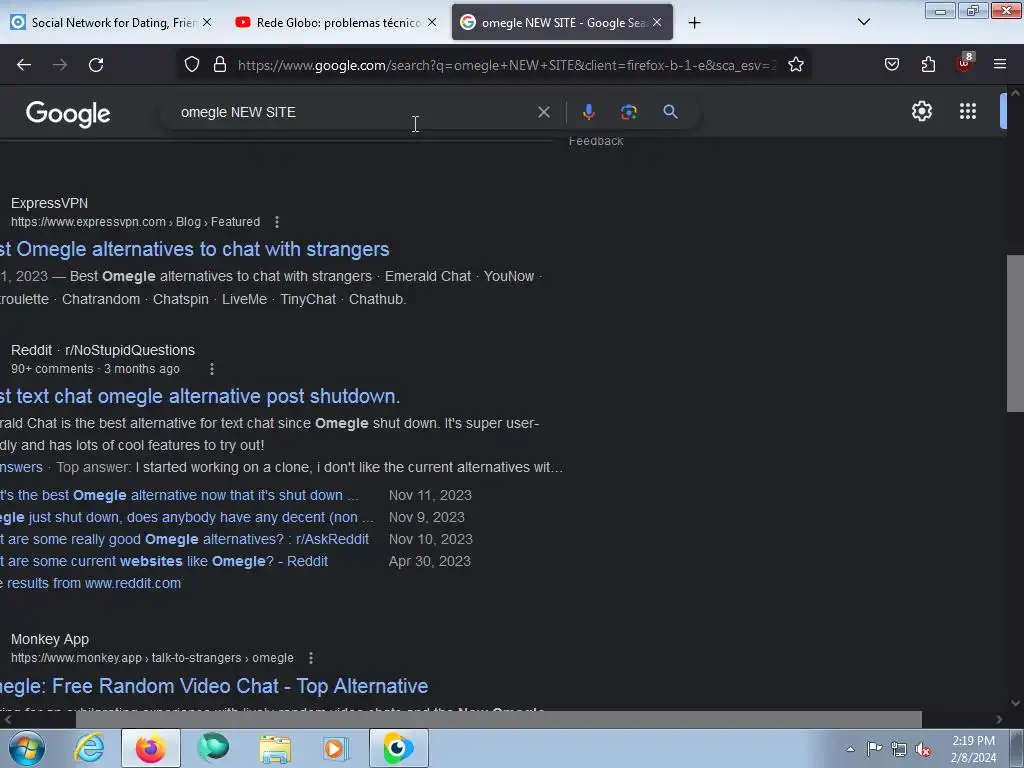Open the Google apps grid
The image size is (1024, 768).
click(x=968, y=111)
